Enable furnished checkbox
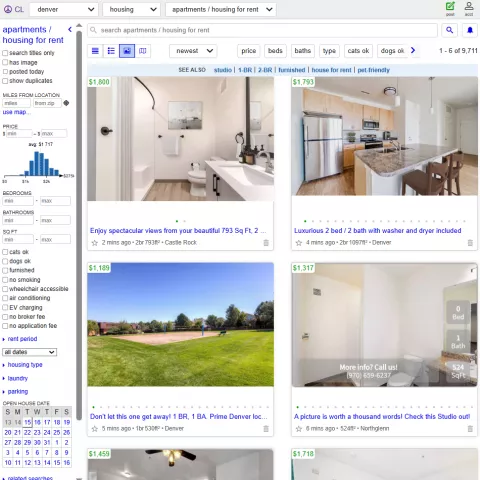 coord(5,270)
